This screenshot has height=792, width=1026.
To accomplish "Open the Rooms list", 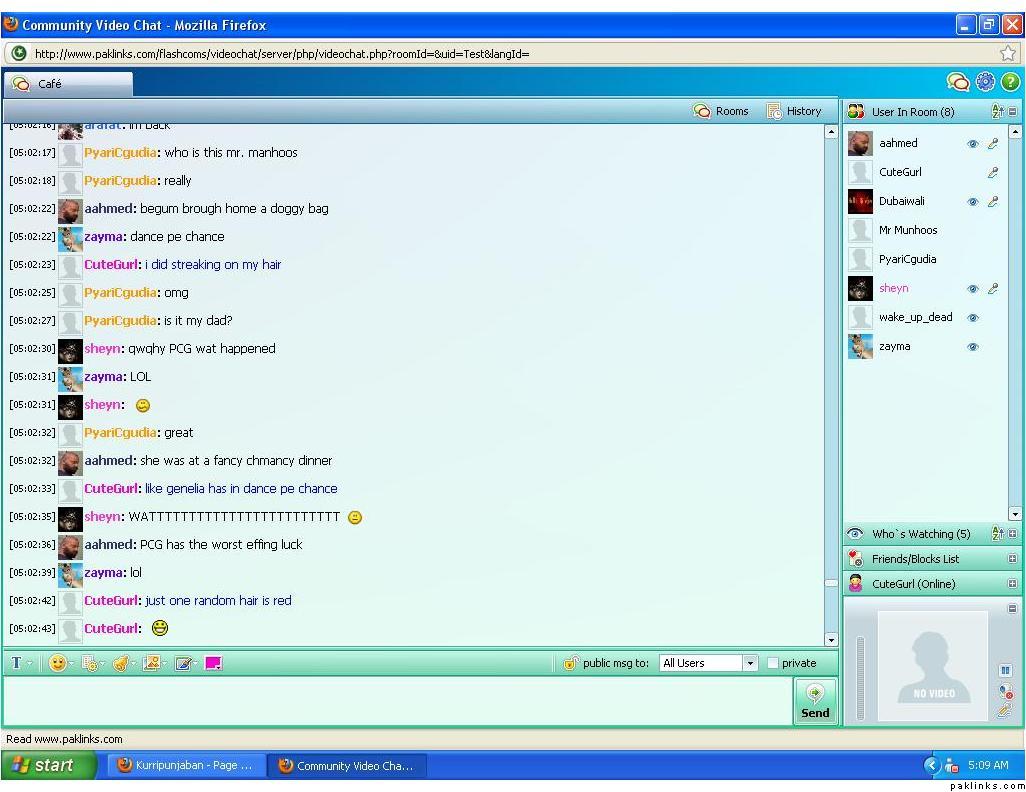I will pos(721,112).
